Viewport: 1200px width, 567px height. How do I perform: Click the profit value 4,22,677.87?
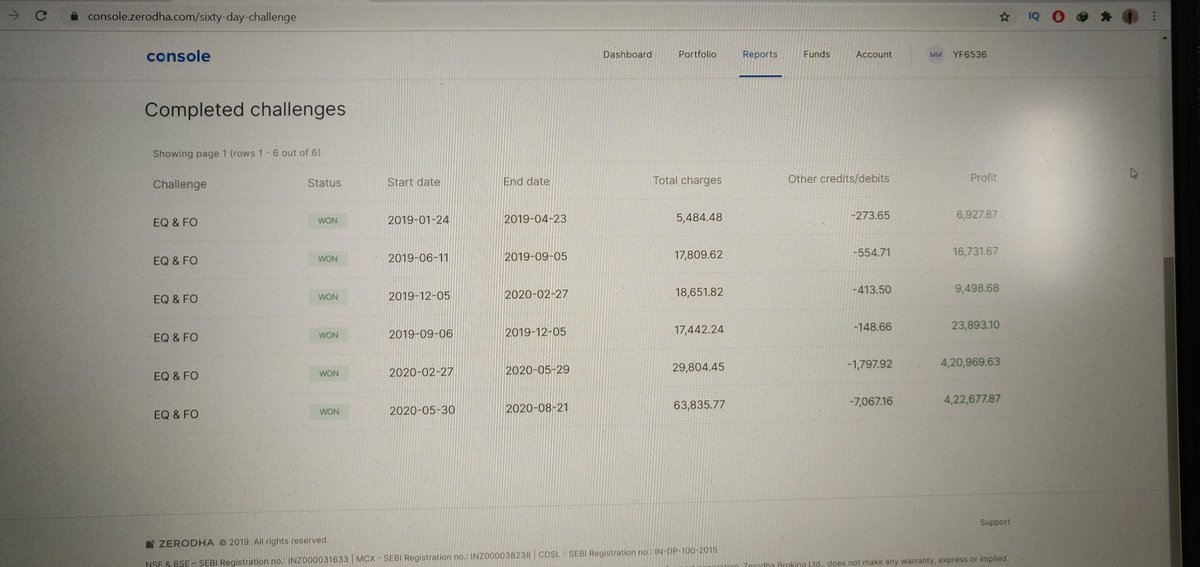click(x=972, y=398)
